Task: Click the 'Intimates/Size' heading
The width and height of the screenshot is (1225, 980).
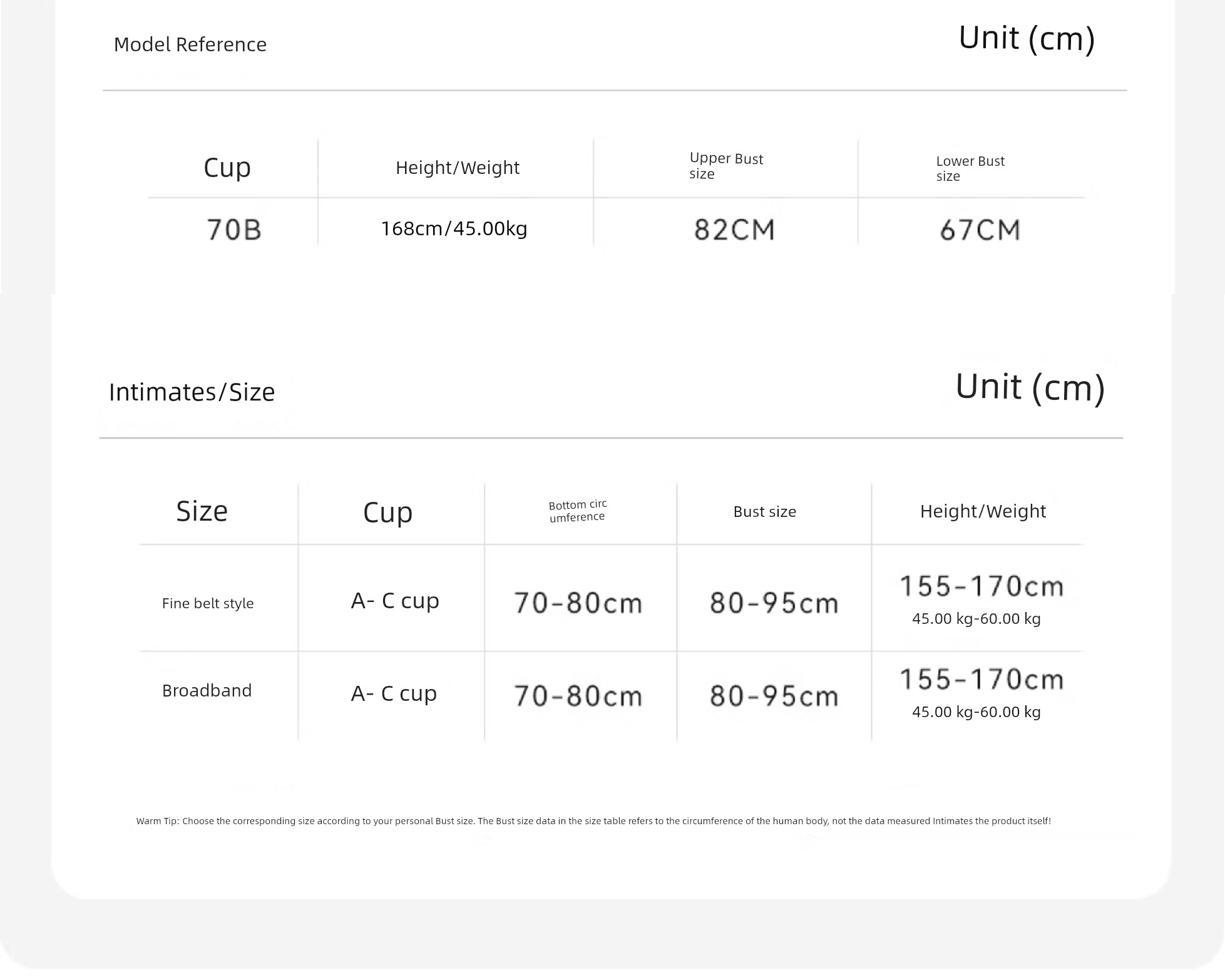Action: click(x=192, y=392)
